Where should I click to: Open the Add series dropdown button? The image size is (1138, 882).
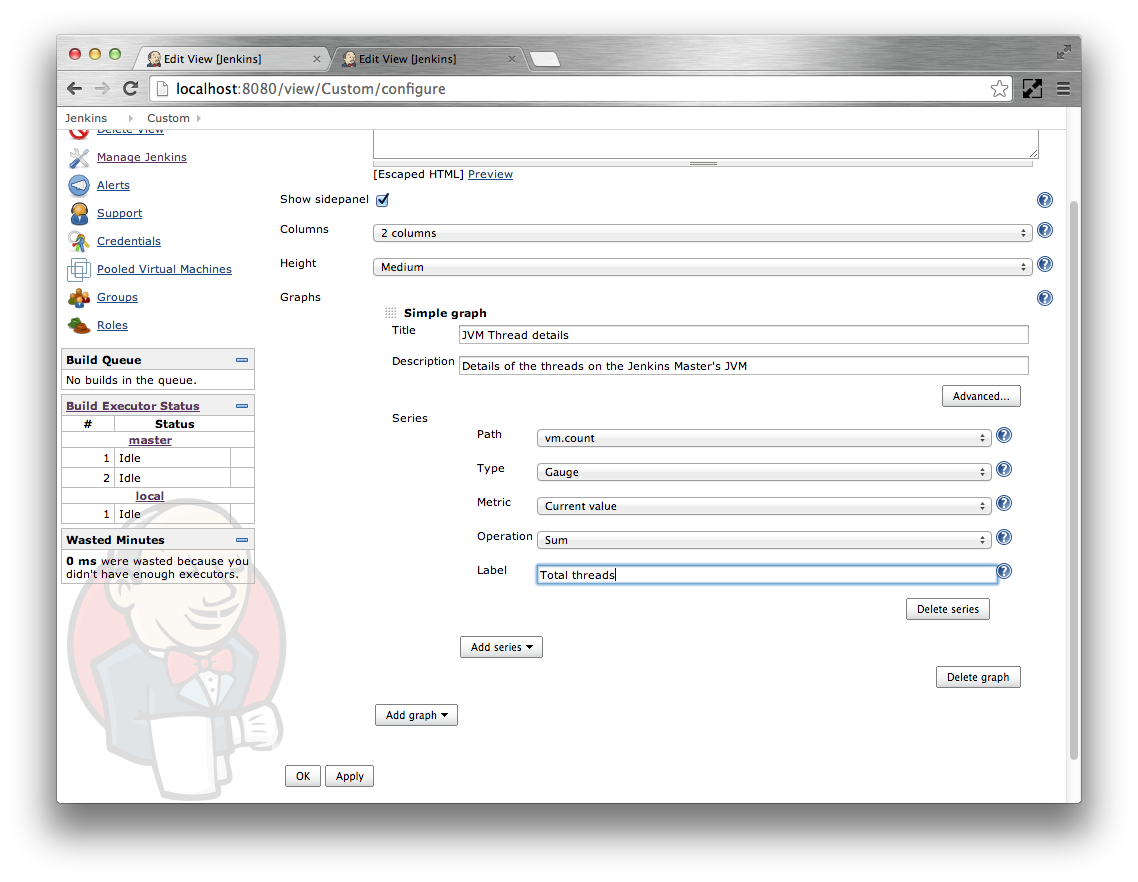click(x=502, y=648)
